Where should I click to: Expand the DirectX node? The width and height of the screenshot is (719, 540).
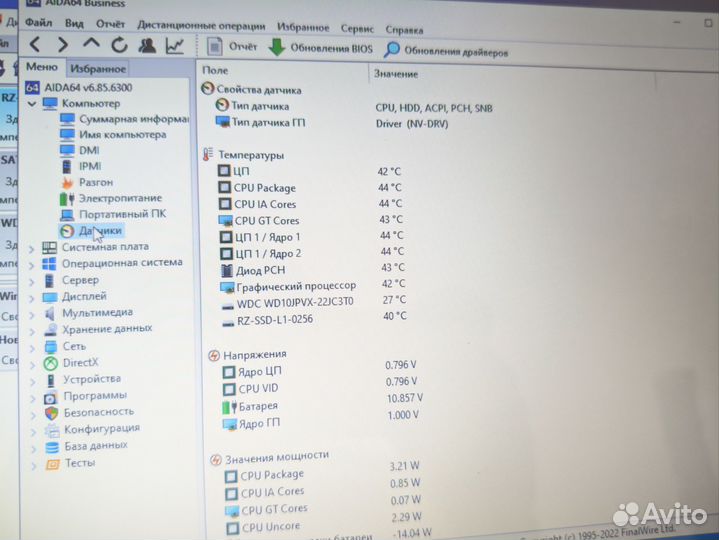point(33,365)
